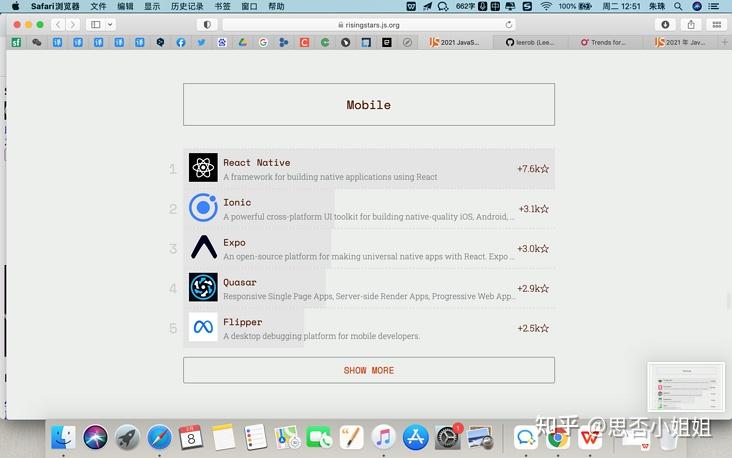The width and height of the screenshot is (732, 458).
Task: Click the Share button in toolbar
Action: 691,25
